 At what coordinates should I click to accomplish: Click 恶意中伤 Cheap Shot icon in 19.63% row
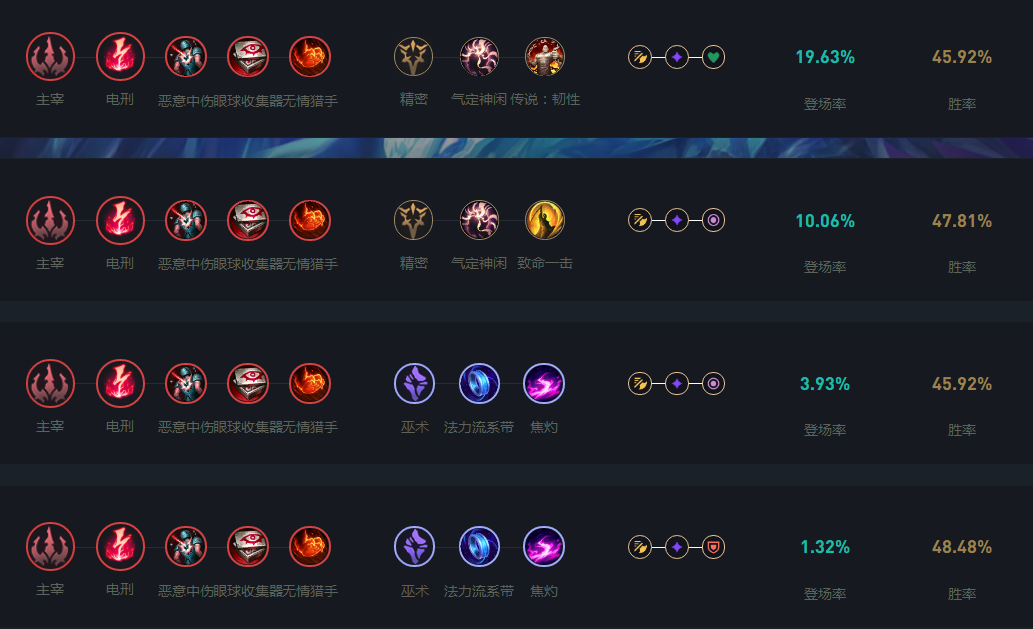(186, 57)
